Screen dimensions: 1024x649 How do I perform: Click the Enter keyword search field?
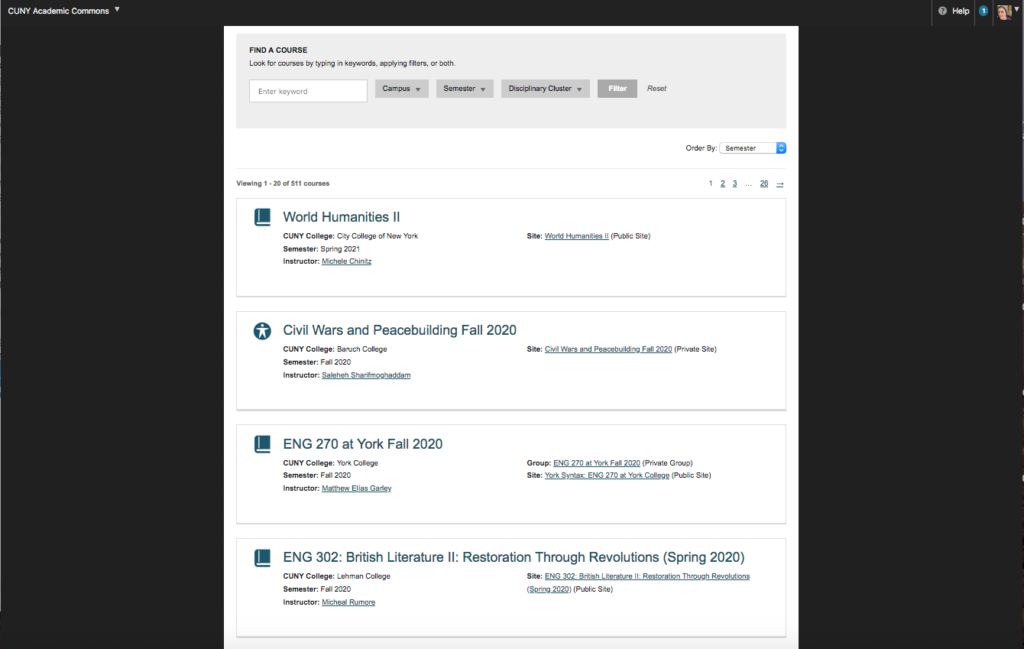point(307,90)
